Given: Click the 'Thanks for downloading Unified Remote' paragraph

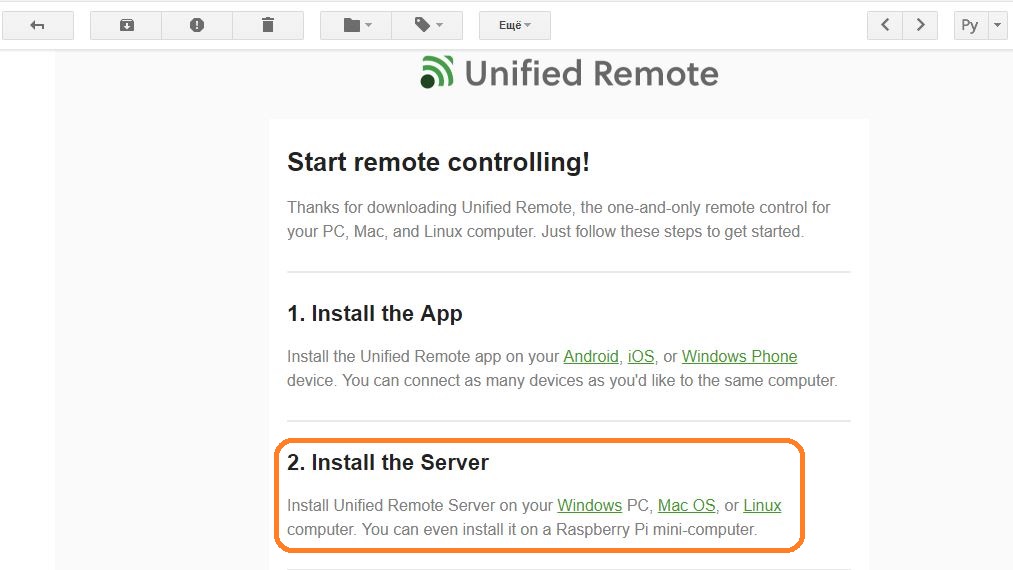Looking at the screenshot, I should pyautogui.click(x=558, y=219).
